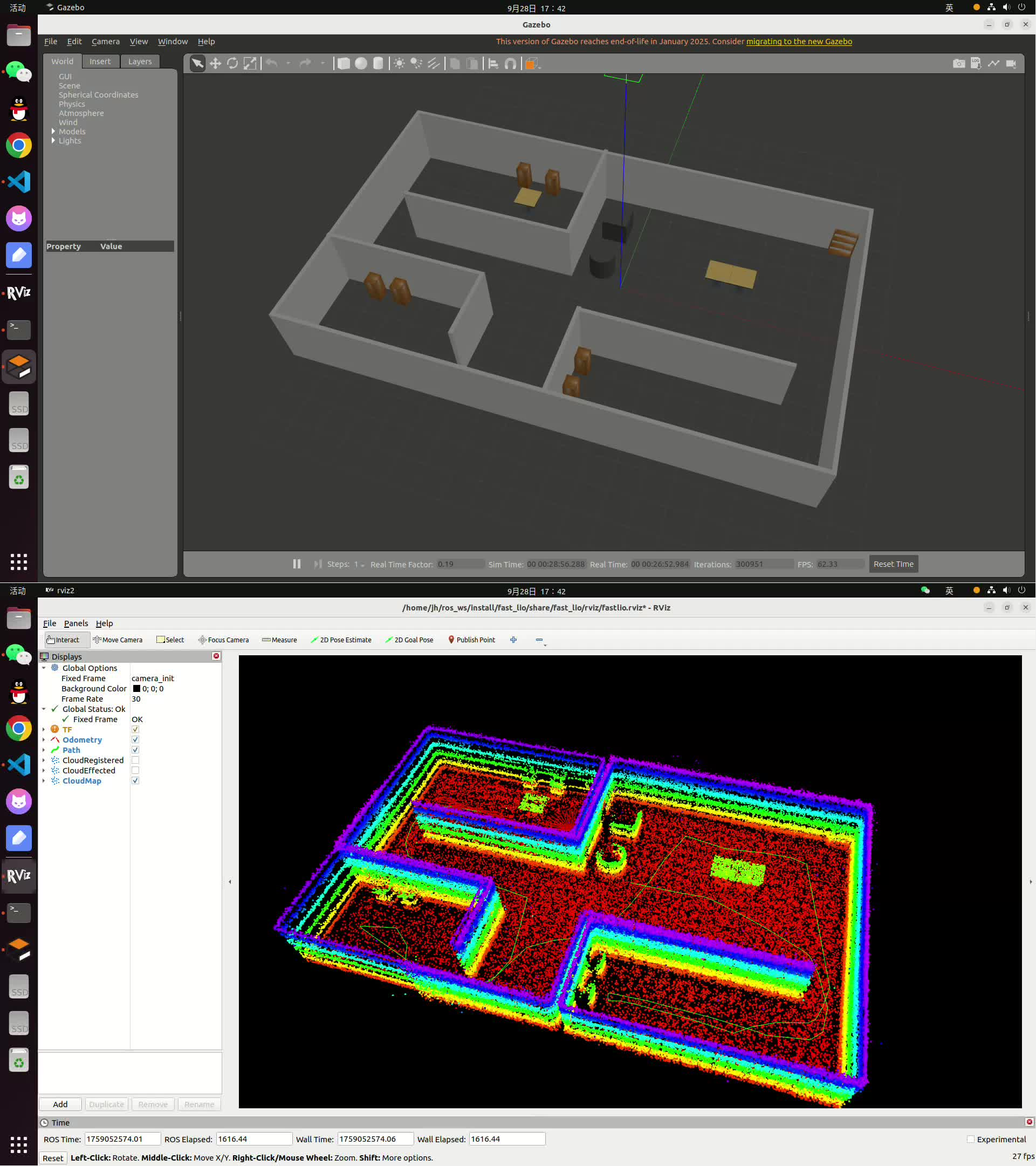Screen dimensions: 1036x1166
Task: Open the Camera menu in Gazebo
Action: [106, 41]
